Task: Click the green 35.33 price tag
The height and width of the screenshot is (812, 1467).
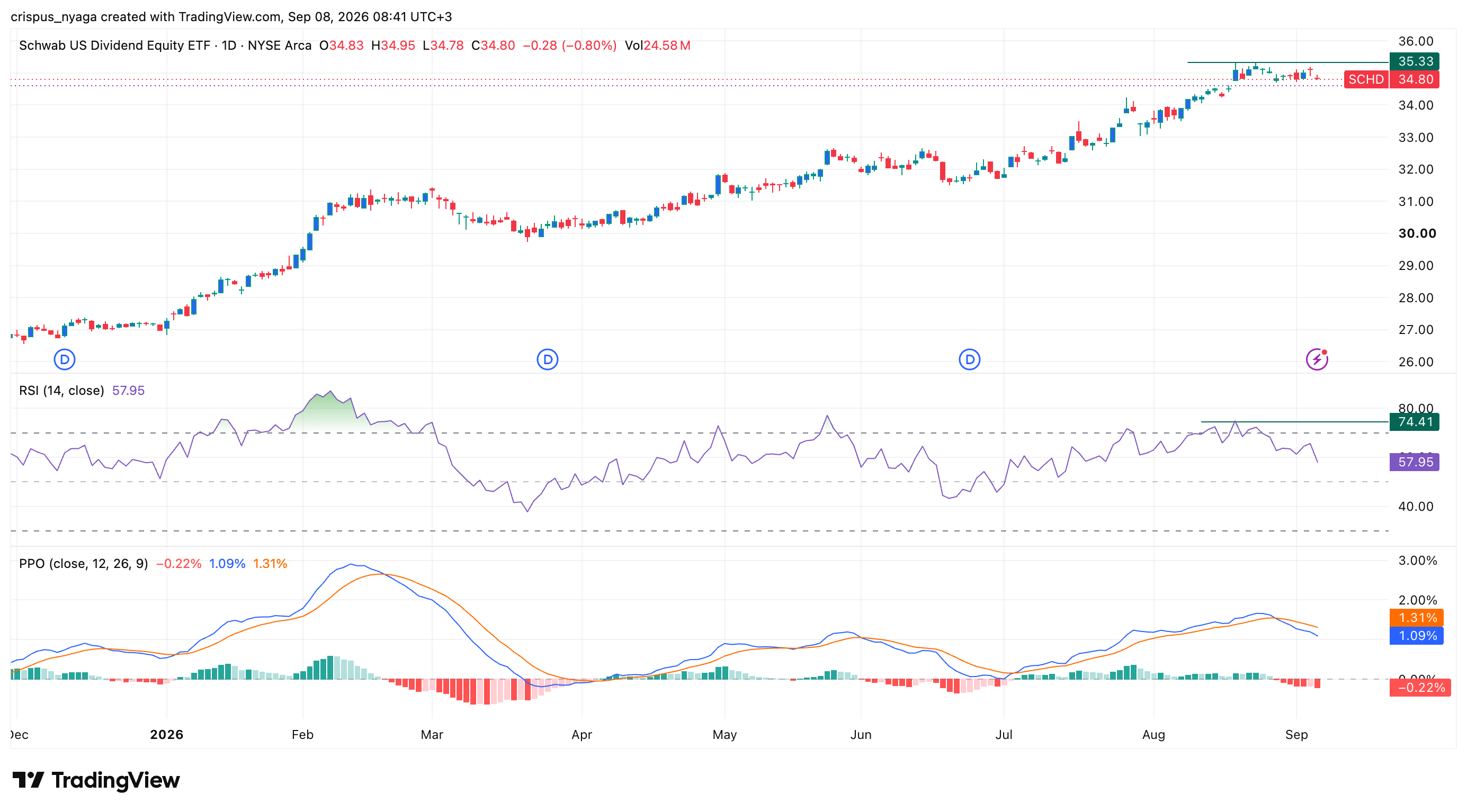Action: point(1415,61)
